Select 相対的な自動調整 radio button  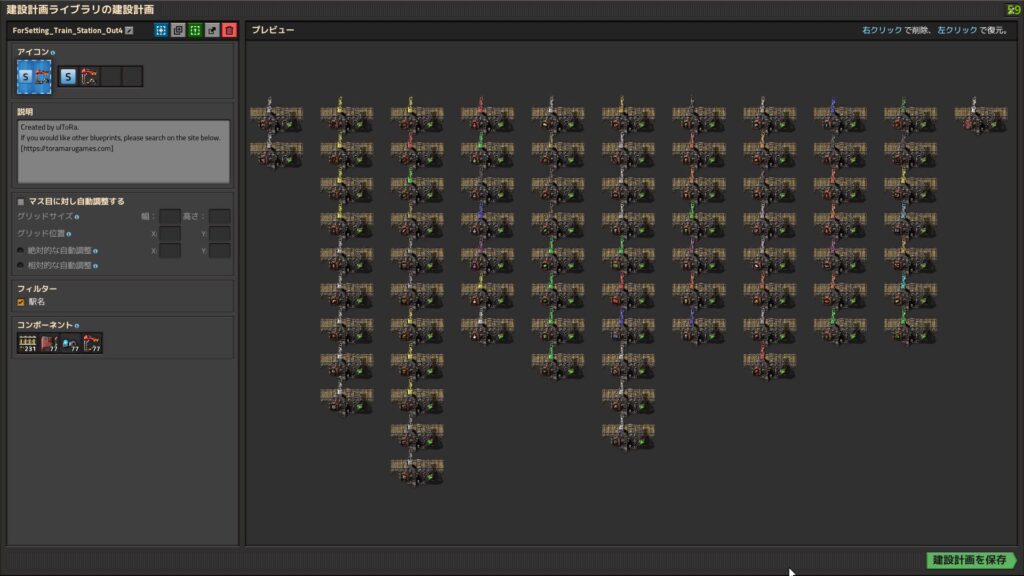20,265
